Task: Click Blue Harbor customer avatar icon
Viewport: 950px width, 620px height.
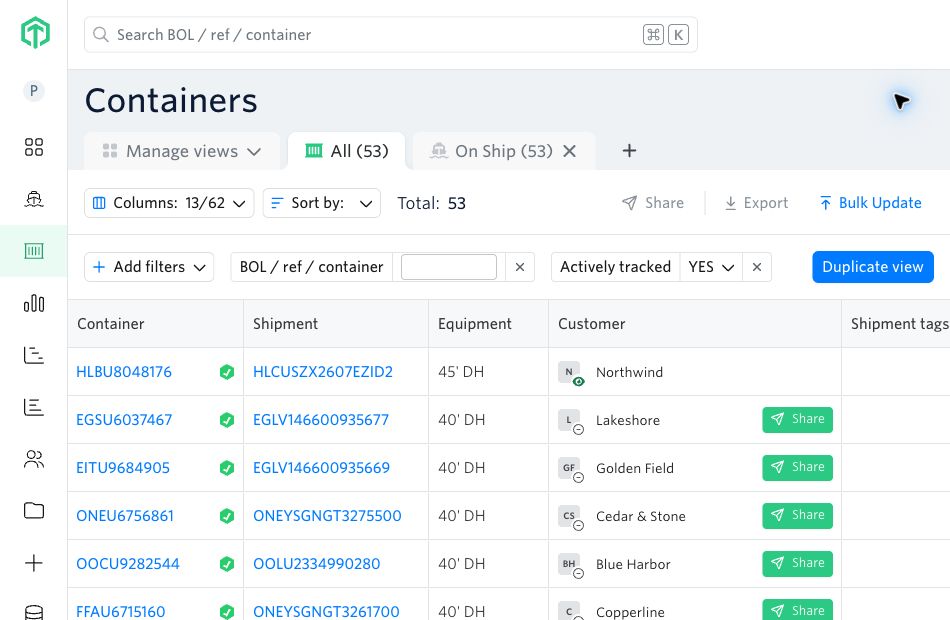Action: 571,565
